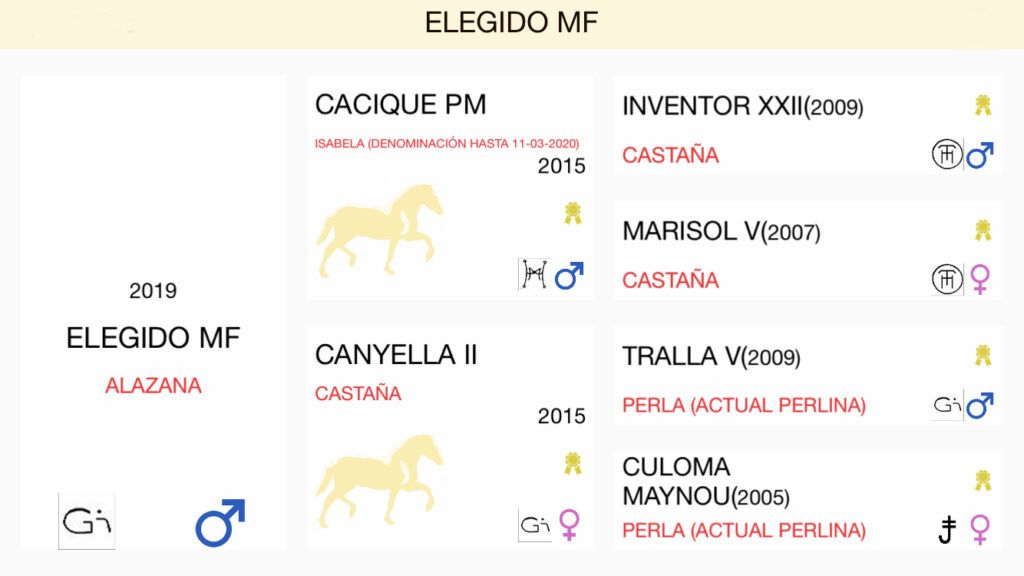Click the yellow rosette icon in CACIQUE PM card
Viewport: 1024px width, 576px height.
tap(573, 213)
